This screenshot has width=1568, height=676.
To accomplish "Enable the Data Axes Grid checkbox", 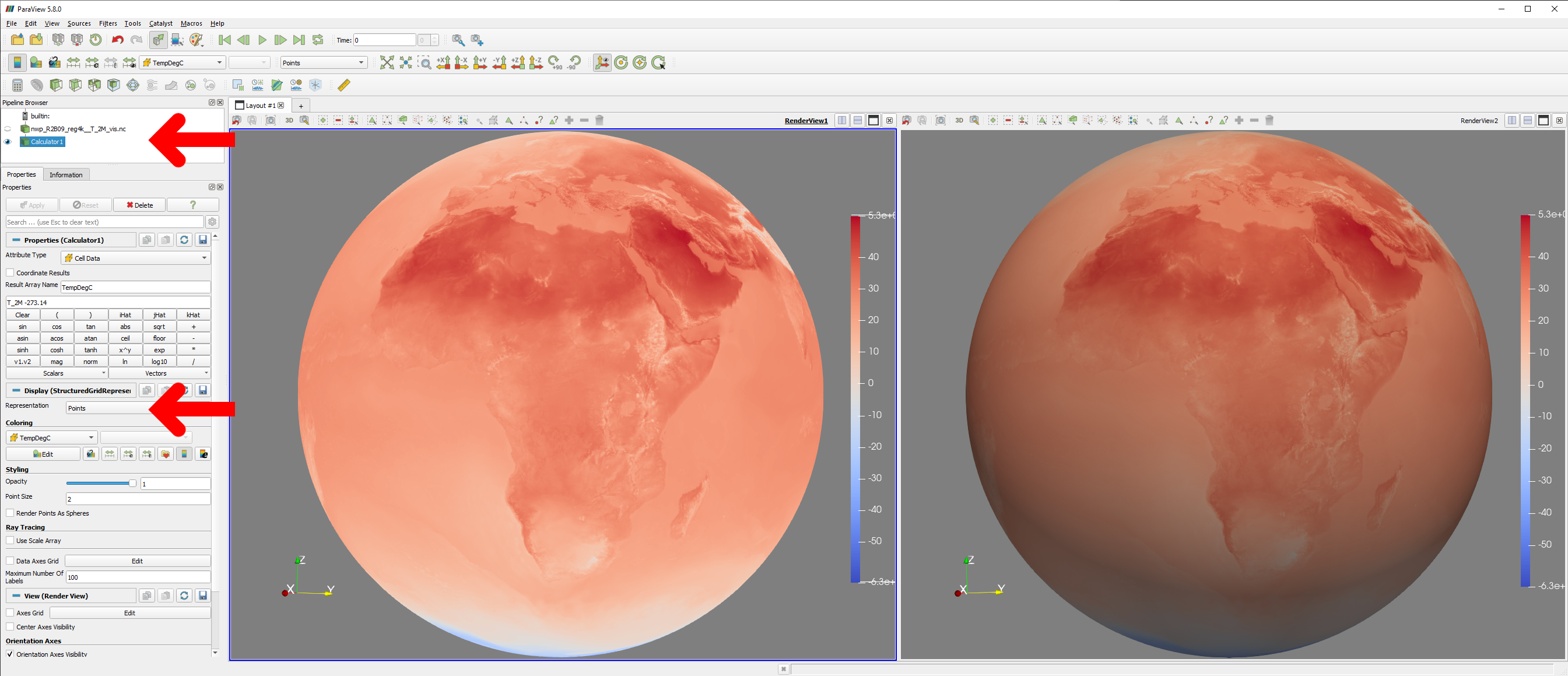I will coord(10,561).
